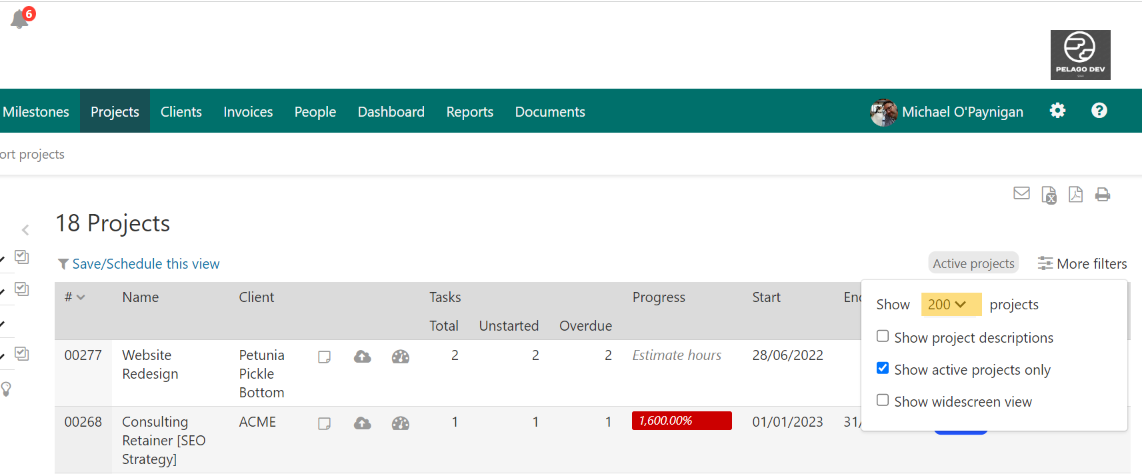Viewport: 1142px width, 474px height.
Task: Expand More filters options
Action: [x=1082, y=264]
